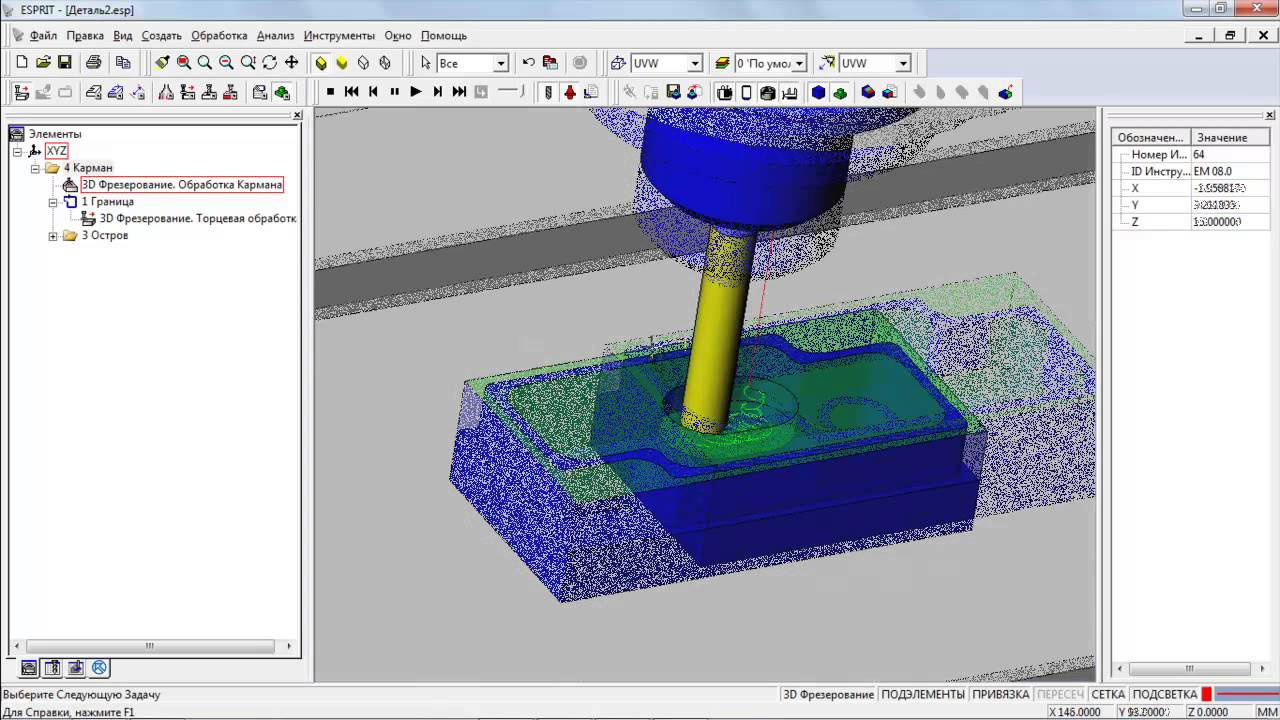Start simulation with the Play button
The image size is (1280, 720).
(415, 91)
